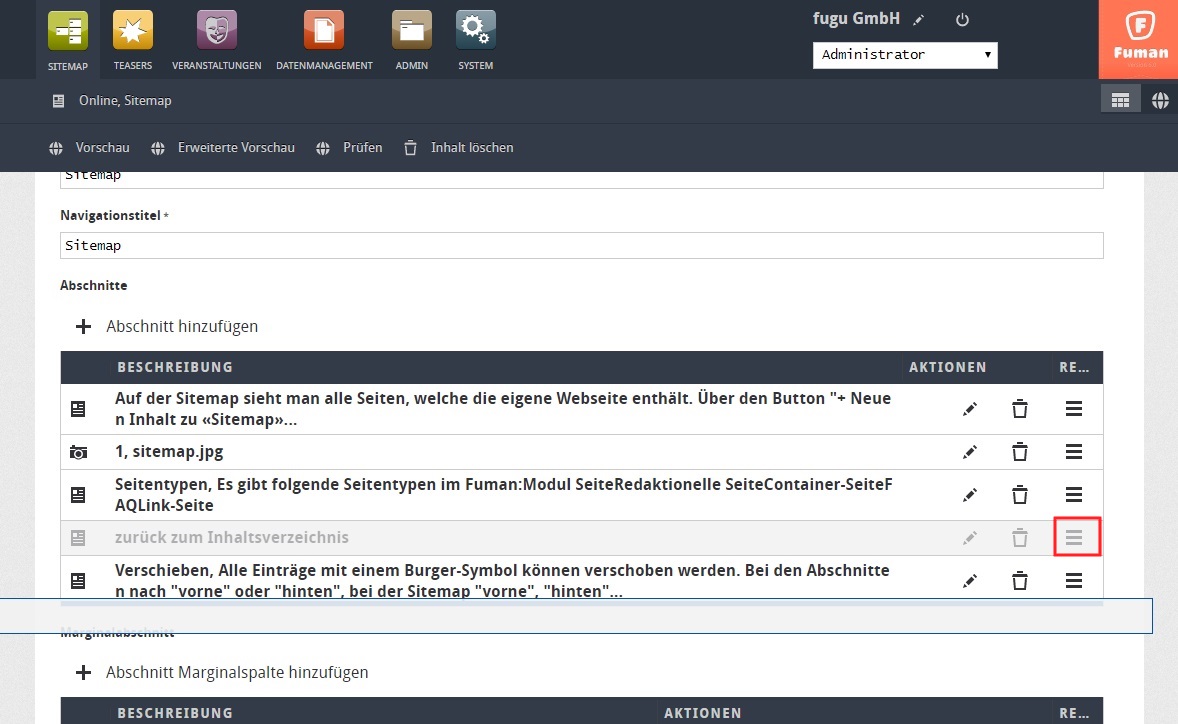Select the Sitemap tab
The image size is (1178, 724).
pos(68,40)
